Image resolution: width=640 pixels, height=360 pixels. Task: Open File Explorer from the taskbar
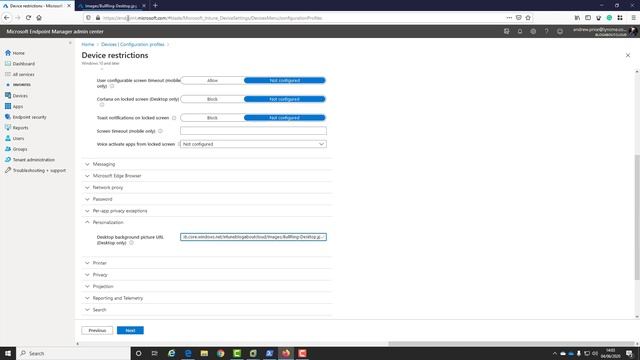(204, 353)
